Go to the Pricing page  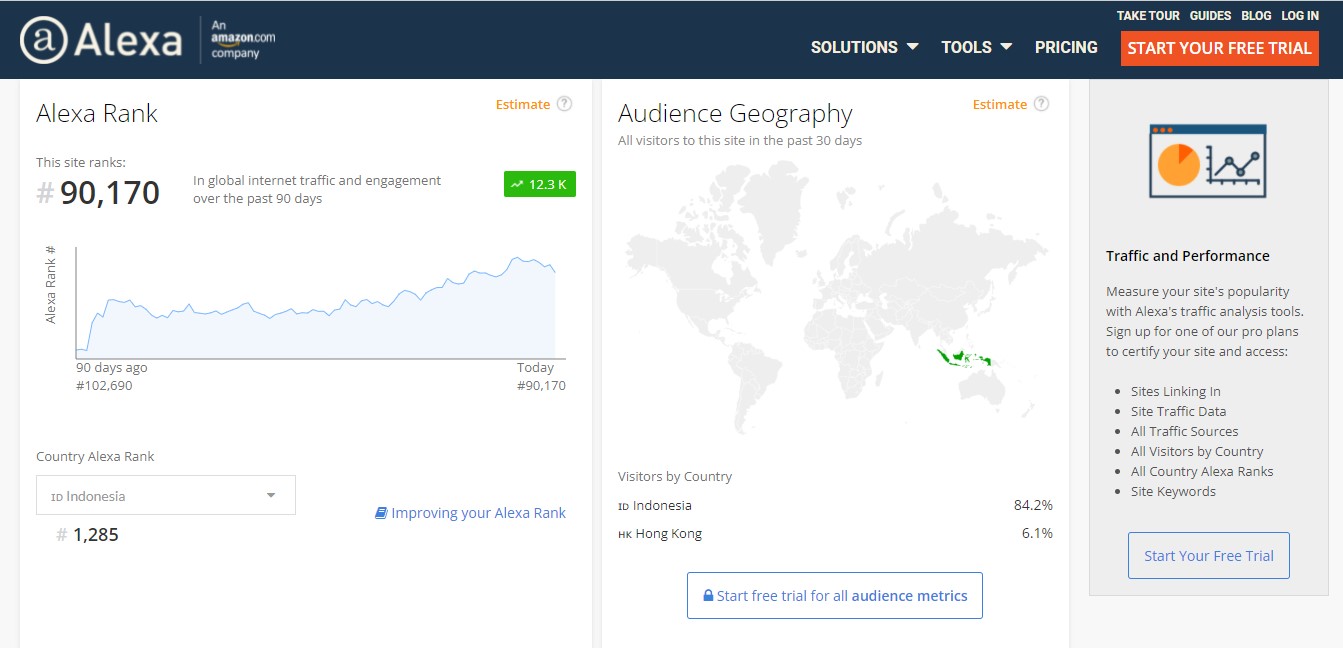[x=1066, y=47]
